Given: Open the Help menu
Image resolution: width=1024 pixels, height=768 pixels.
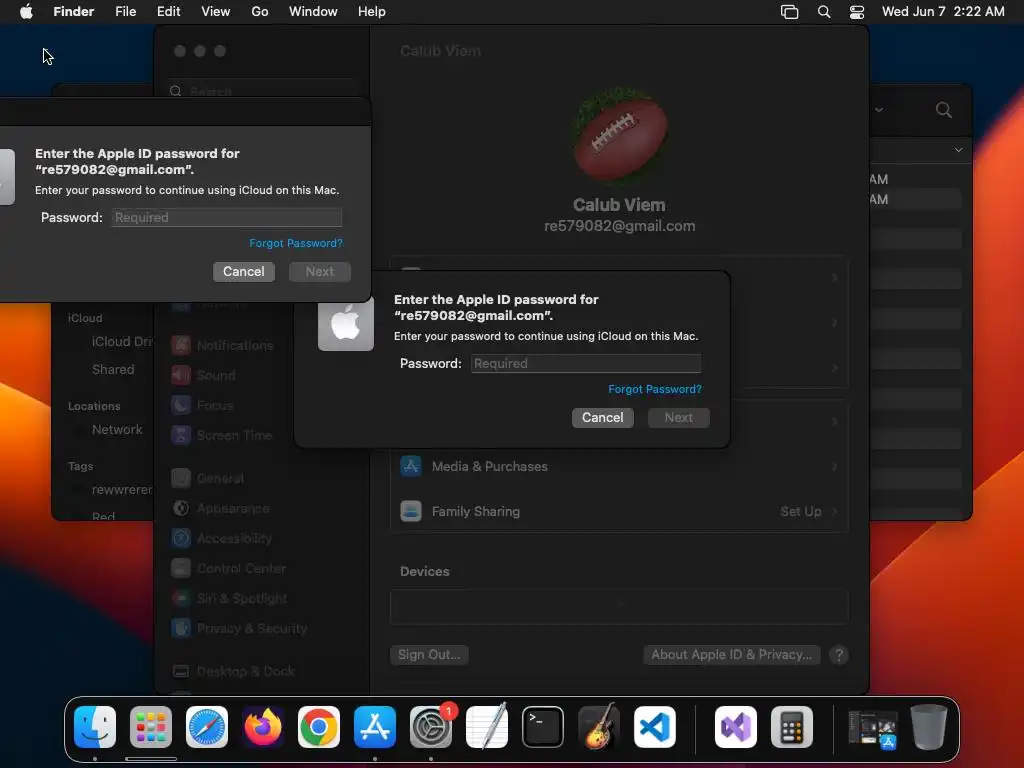Looking at the screenshot, I should (x=372, y=12).
